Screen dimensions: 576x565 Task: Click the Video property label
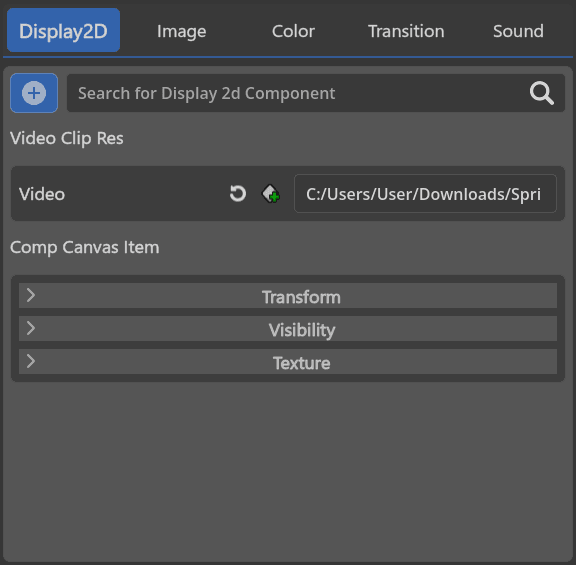coord(42,194)
